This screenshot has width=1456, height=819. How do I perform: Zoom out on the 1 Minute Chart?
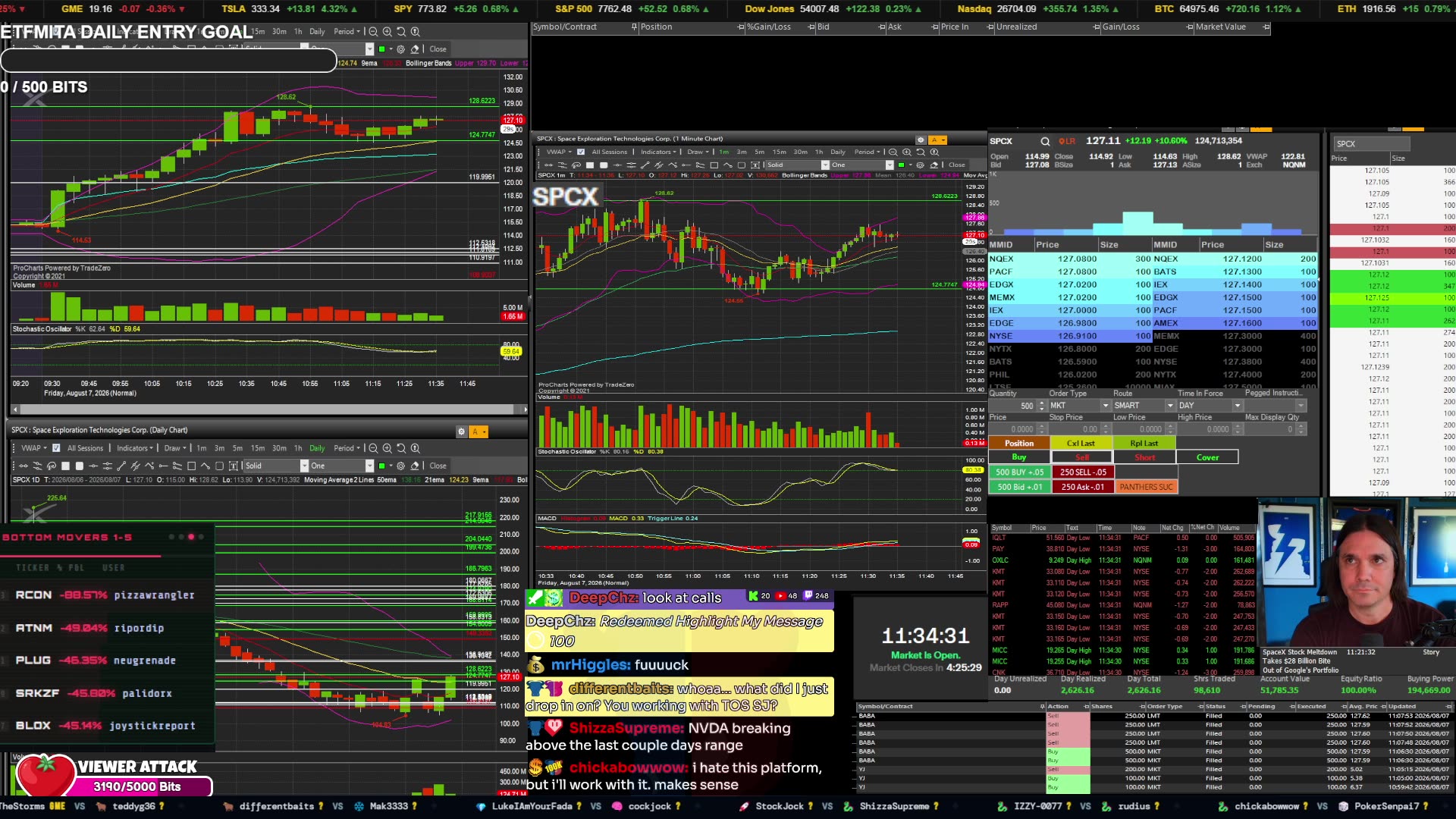[893, 152]
